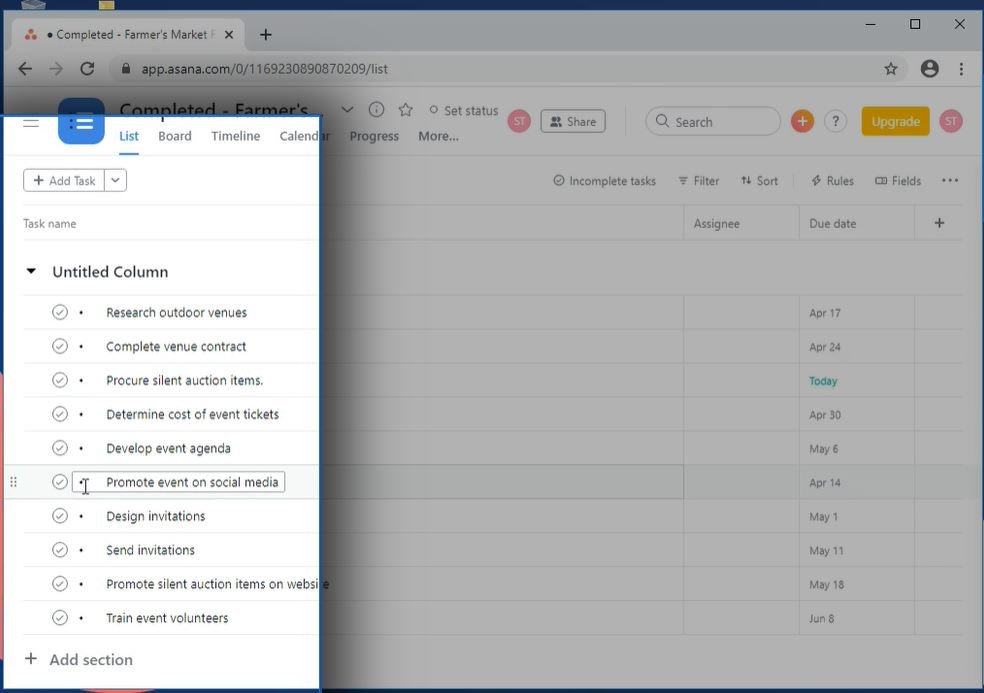Screen dimensions: 984x693
Task: Mark Complete venue contract complete
Action: (x=60, y=346)
